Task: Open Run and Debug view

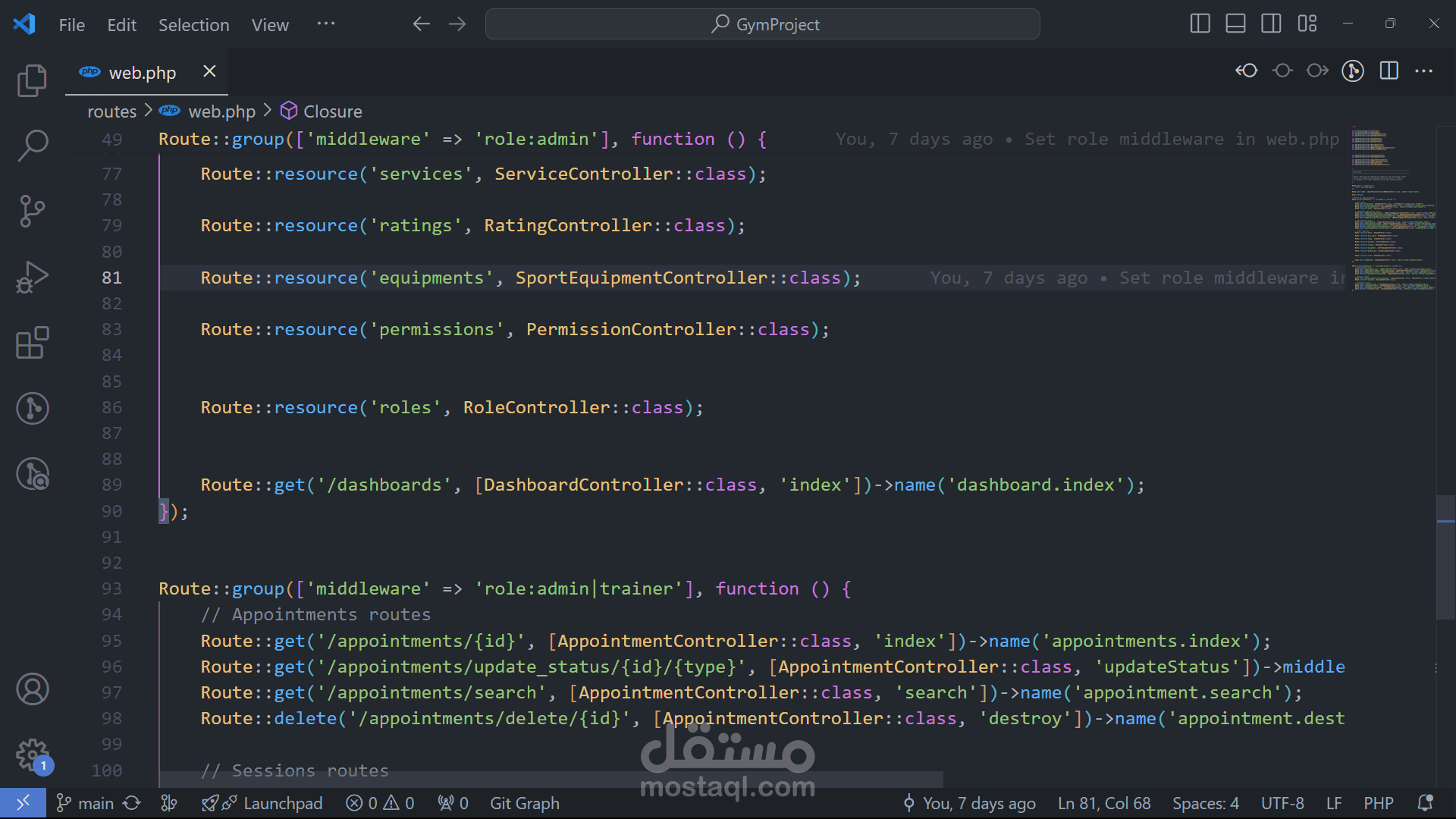Action: click(32, 277)
